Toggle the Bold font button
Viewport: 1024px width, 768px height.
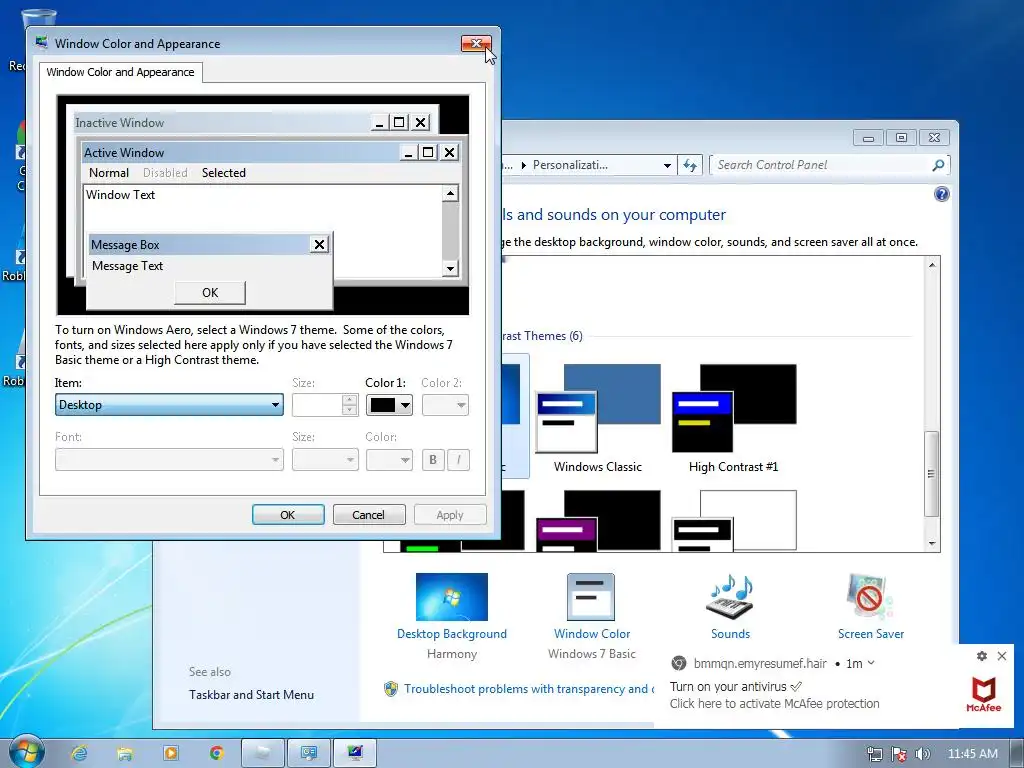pyautogui.click(x=433, y=460)
